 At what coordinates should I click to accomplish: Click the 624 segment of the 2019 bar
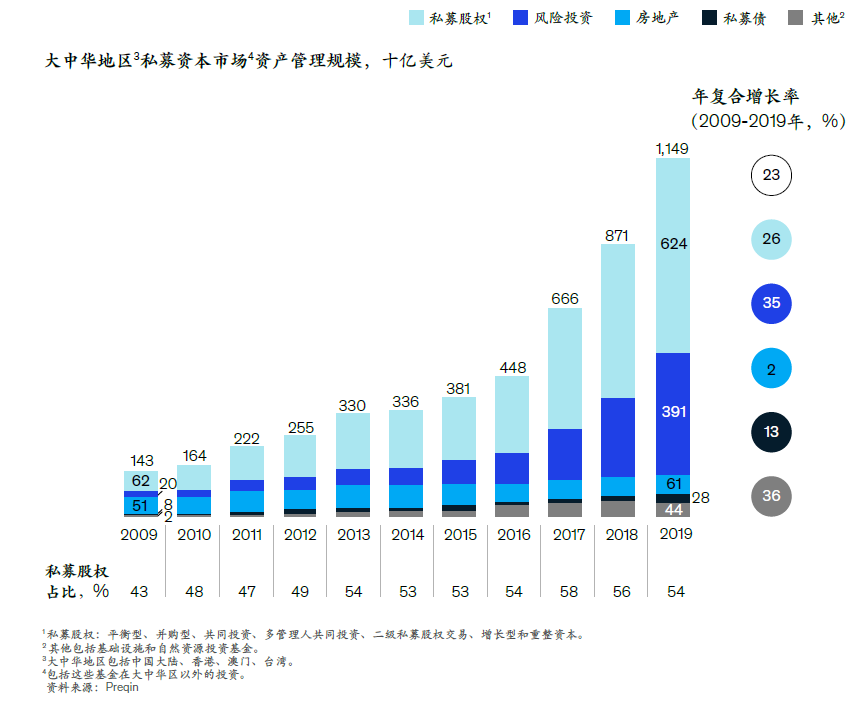(673, 255)
